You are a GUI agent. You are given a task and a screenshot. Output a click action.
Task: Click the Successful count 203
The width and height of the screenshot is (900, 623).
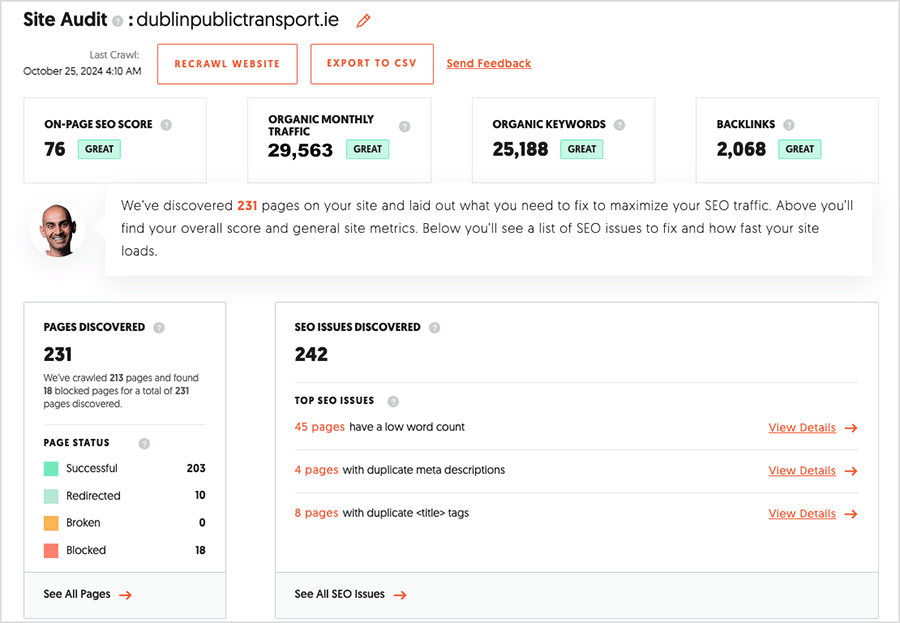tap(196, 469)
